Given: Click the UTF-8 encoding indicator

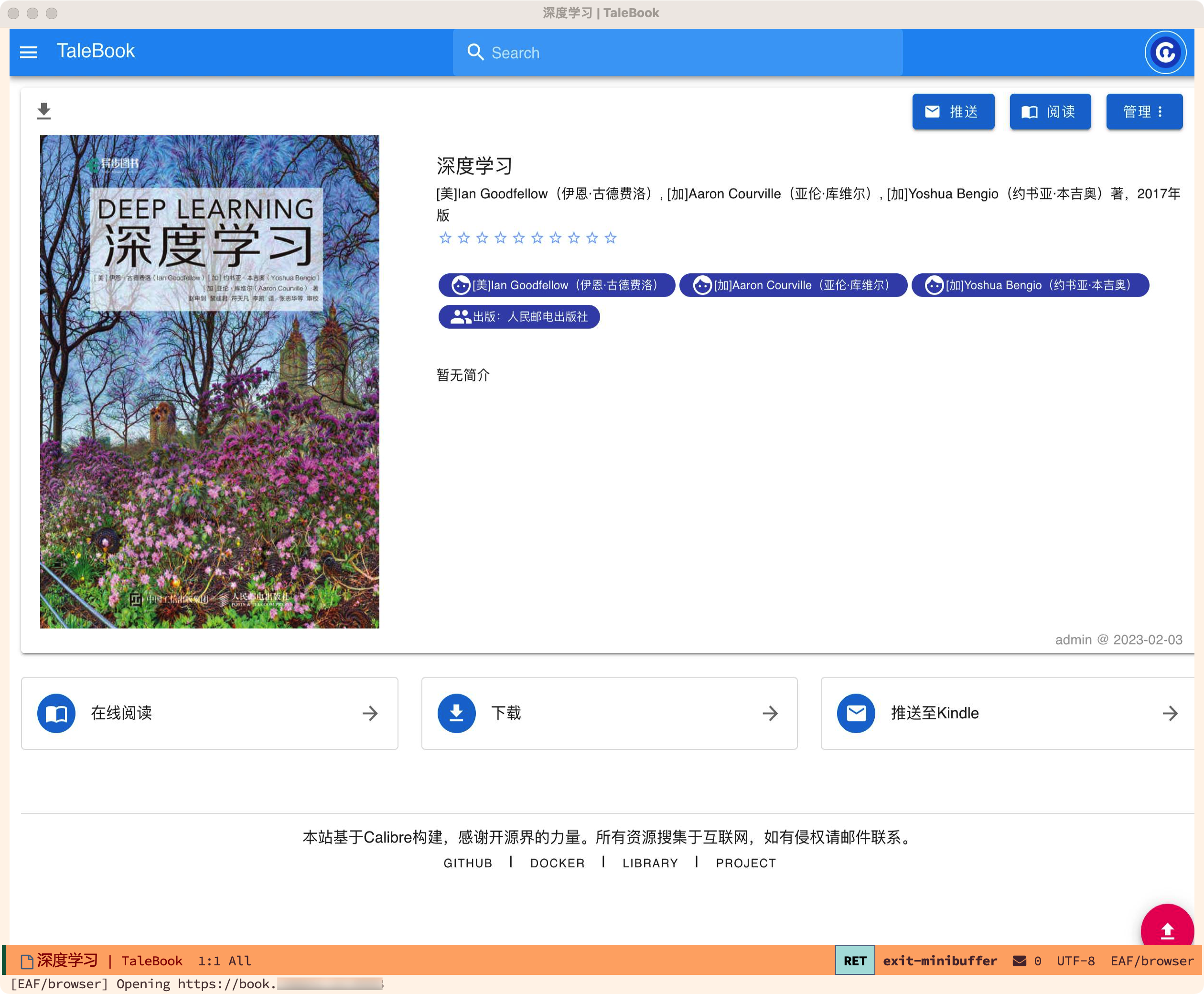Looking at the screenshot, I should 1075,961.
